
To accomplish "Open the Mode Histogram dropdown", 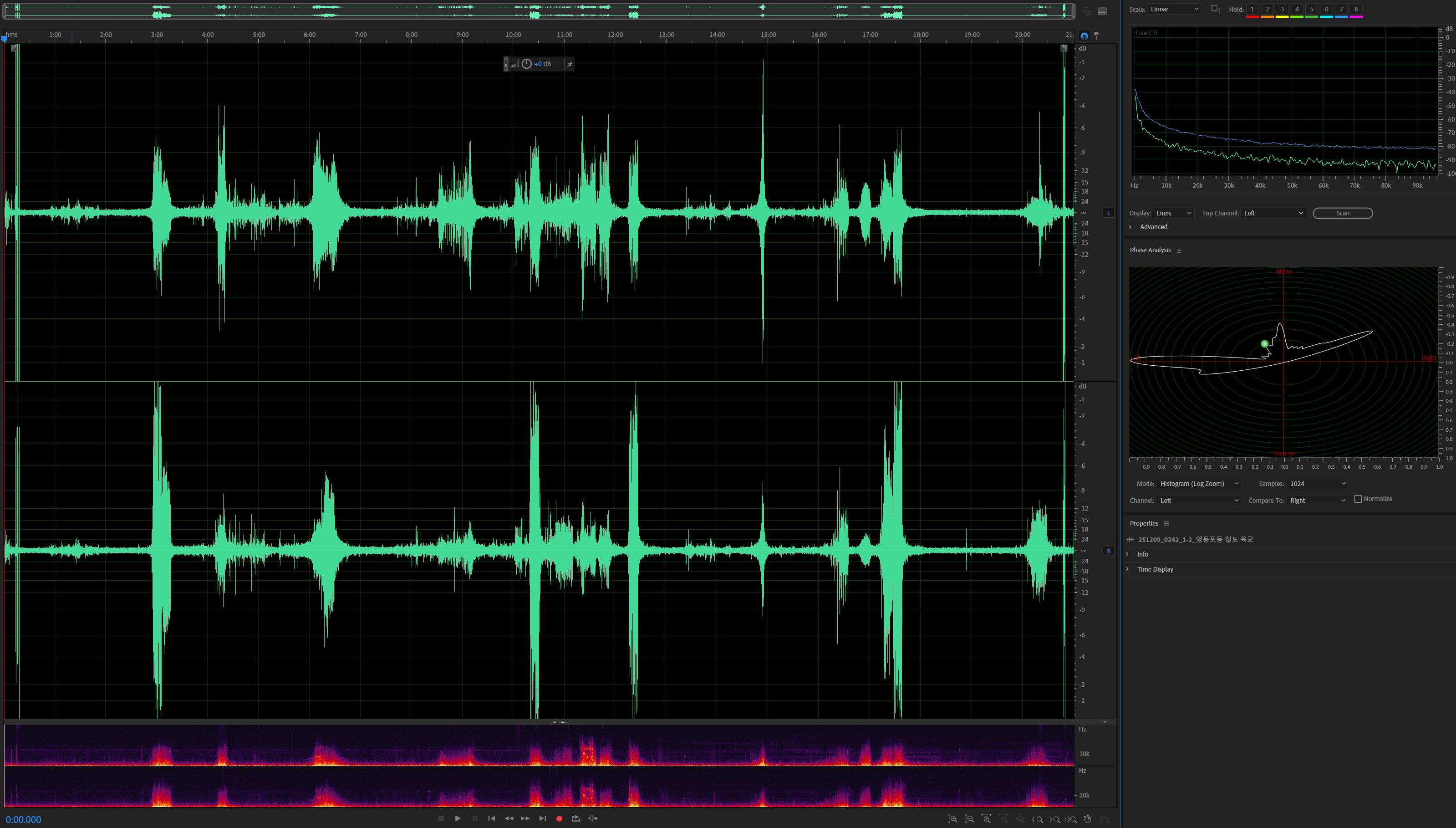I will [1199, 483].
